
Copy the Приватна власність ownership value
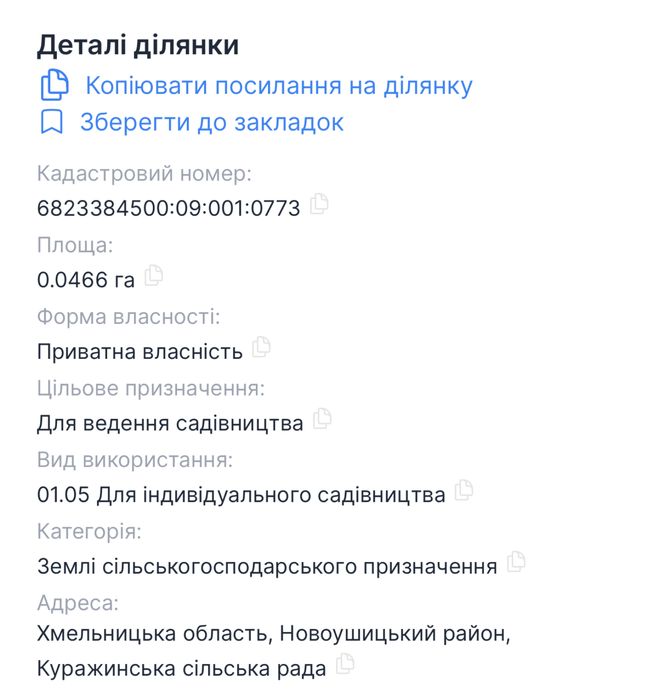coord(262,347)
